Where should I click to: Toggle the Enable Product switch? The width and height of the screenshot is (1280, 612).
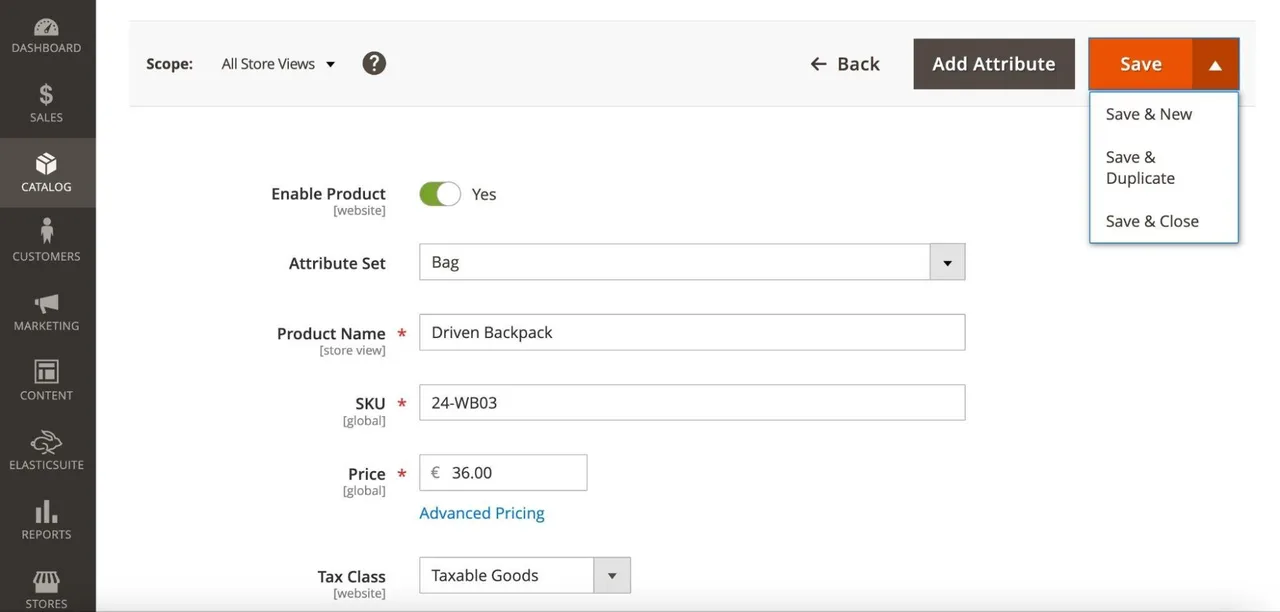pyautogui.click(x=440, y=194)
